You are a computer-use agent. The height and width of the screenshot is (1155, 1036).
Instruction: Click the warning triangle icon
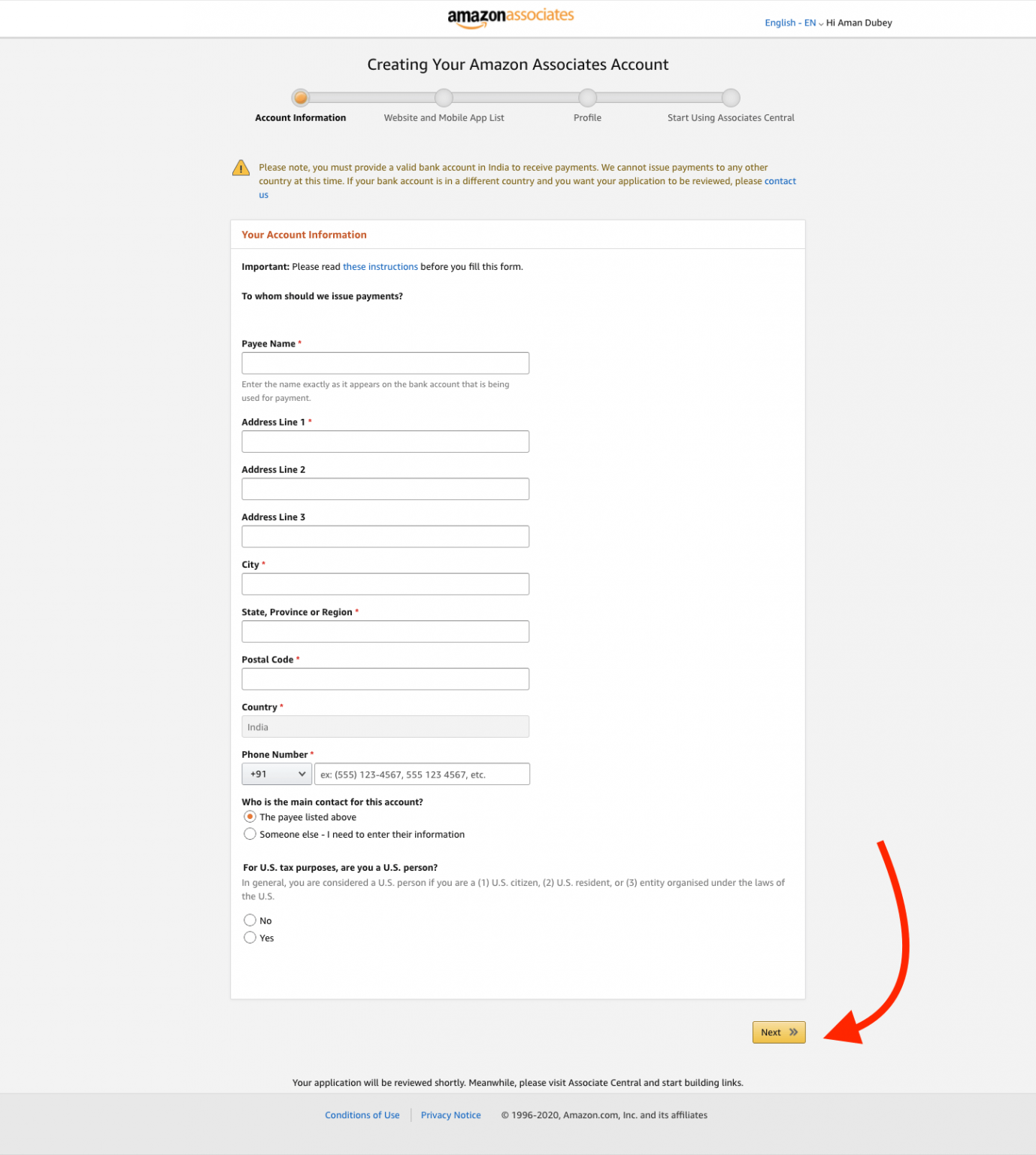tap(241, 167)
